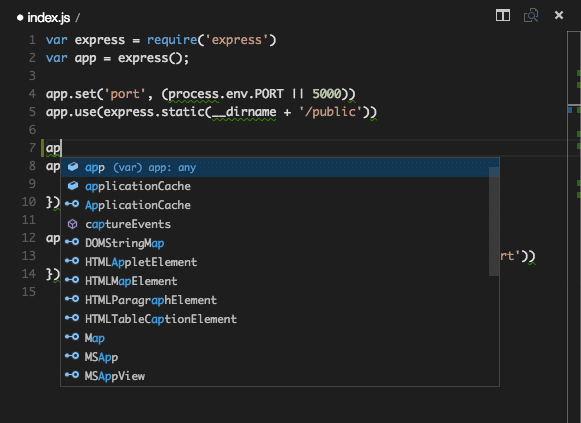Click the suggestion list scrollbar thumb
Screen dimensions: 581x423
pyautogui.click(x=494, y=221)
